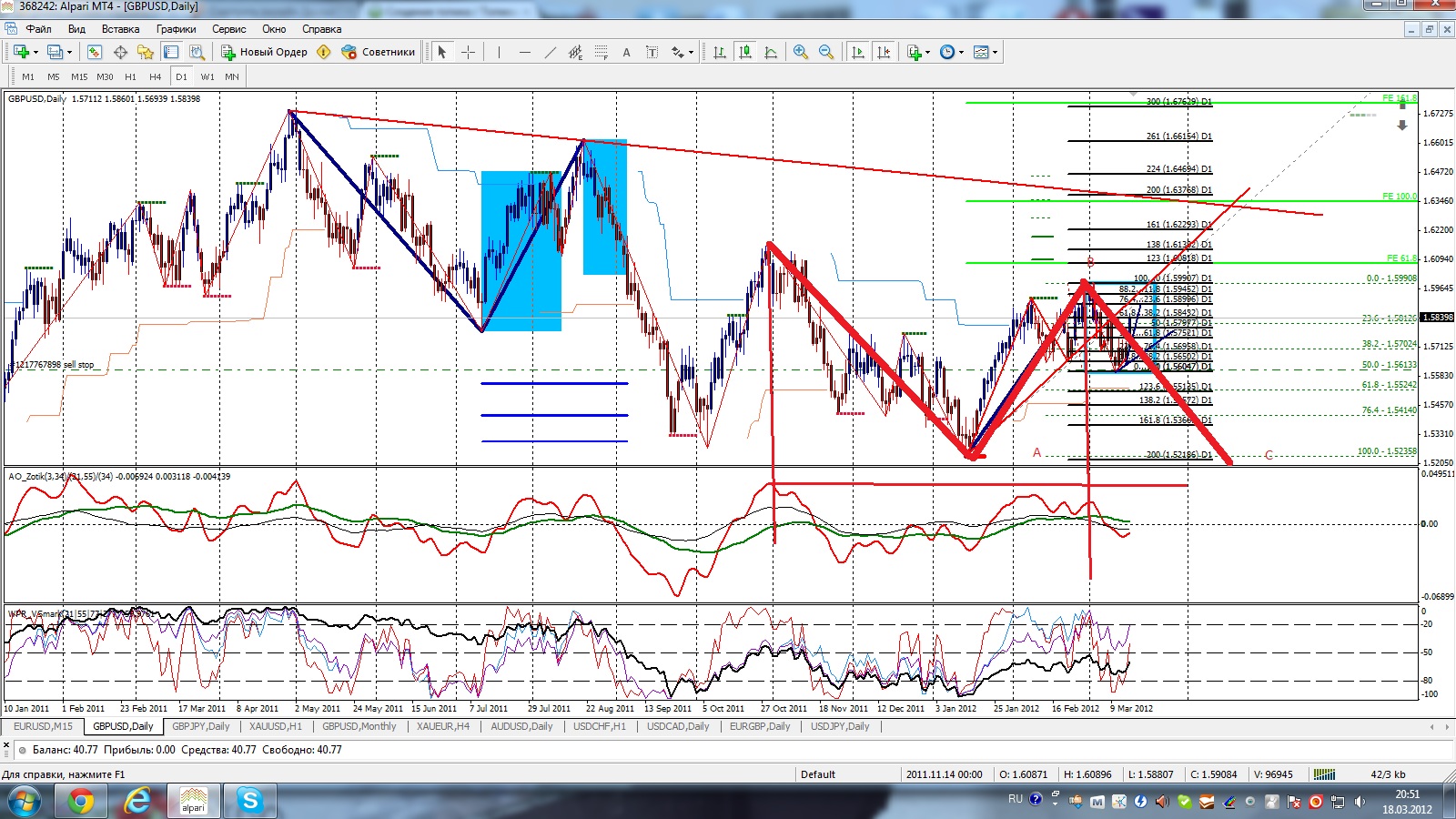Open Skype from the Windows taskbar

click(249, 801)
